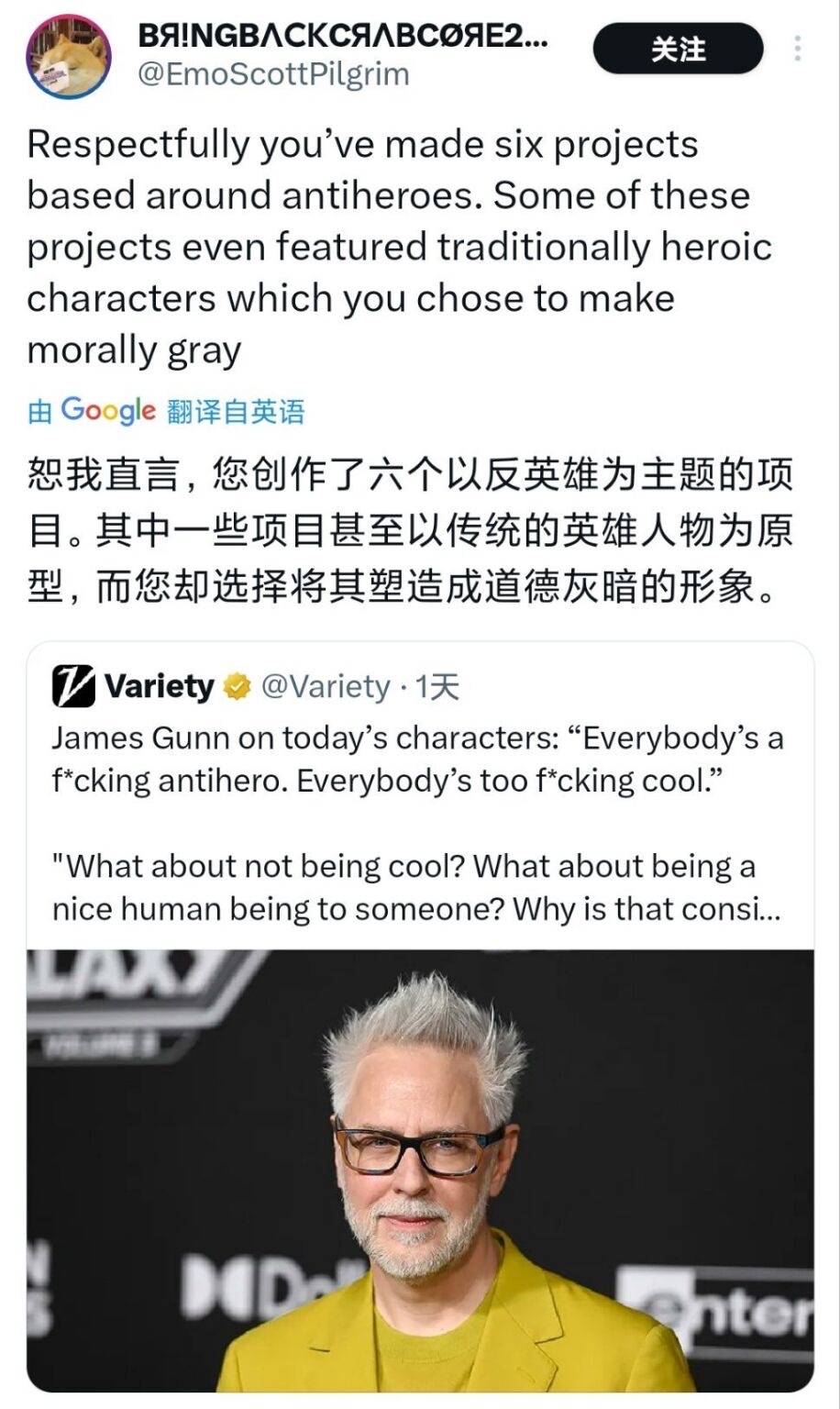
Task: Open the @EmoScottPilgrim handle
Action: (x=273, y=74)
